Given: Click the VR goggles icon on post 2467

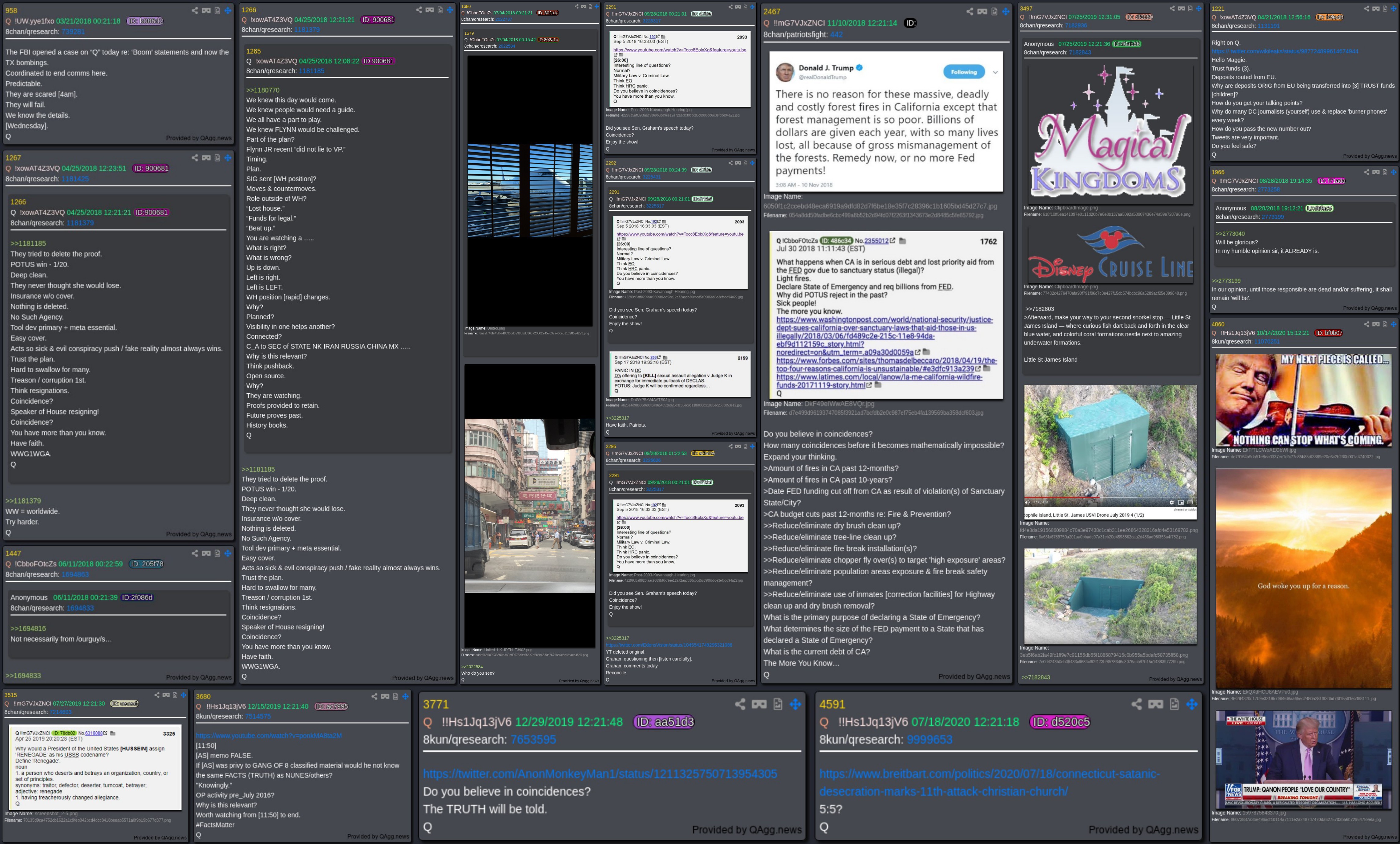Looking at the screenshot, I should point(982,11).
